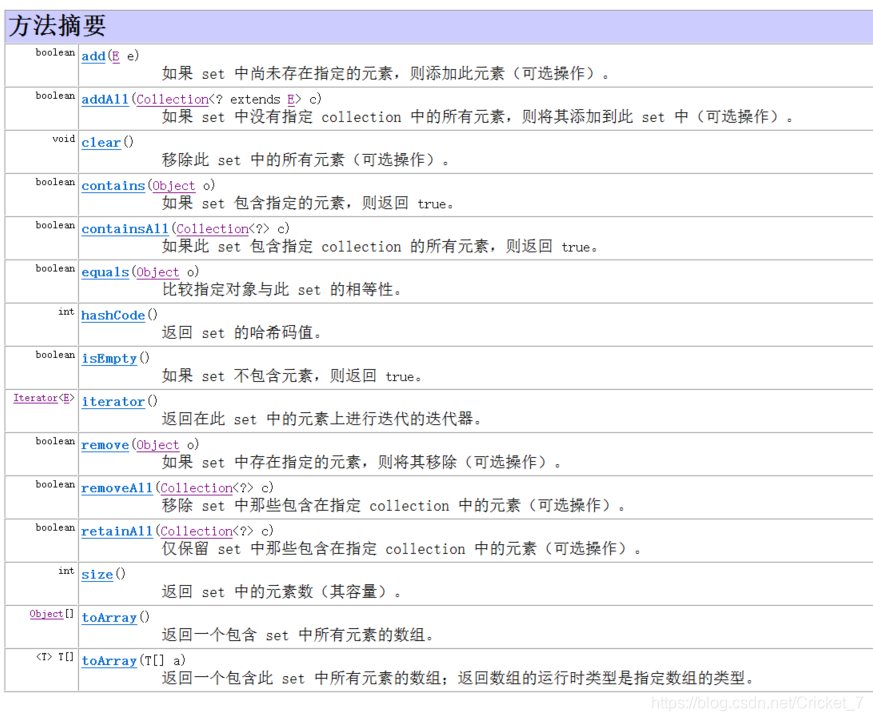873x721 pixels.
Task: Select text 如果 set 中存在指定的元素，则将其移除
Action: (310, 463)
